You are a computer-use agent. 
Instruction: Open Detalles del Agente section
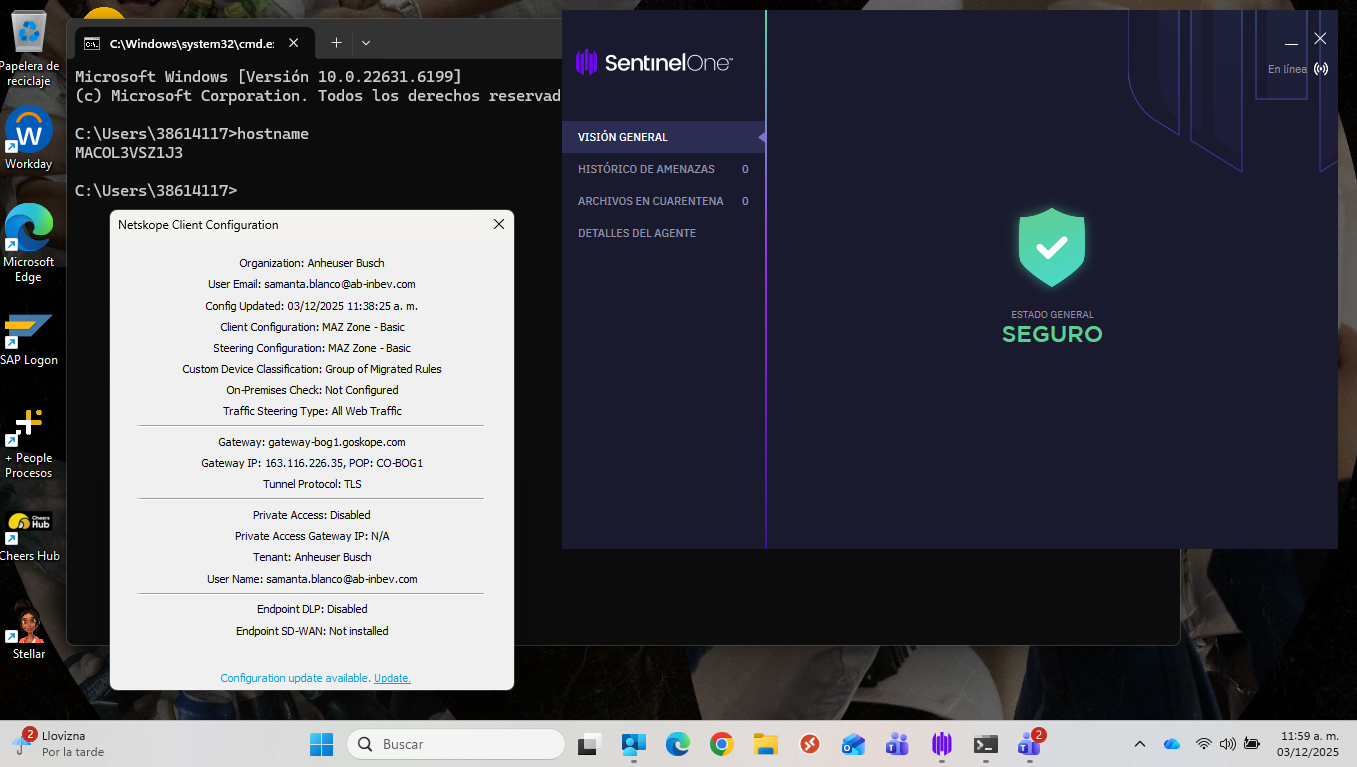point(664,233)
